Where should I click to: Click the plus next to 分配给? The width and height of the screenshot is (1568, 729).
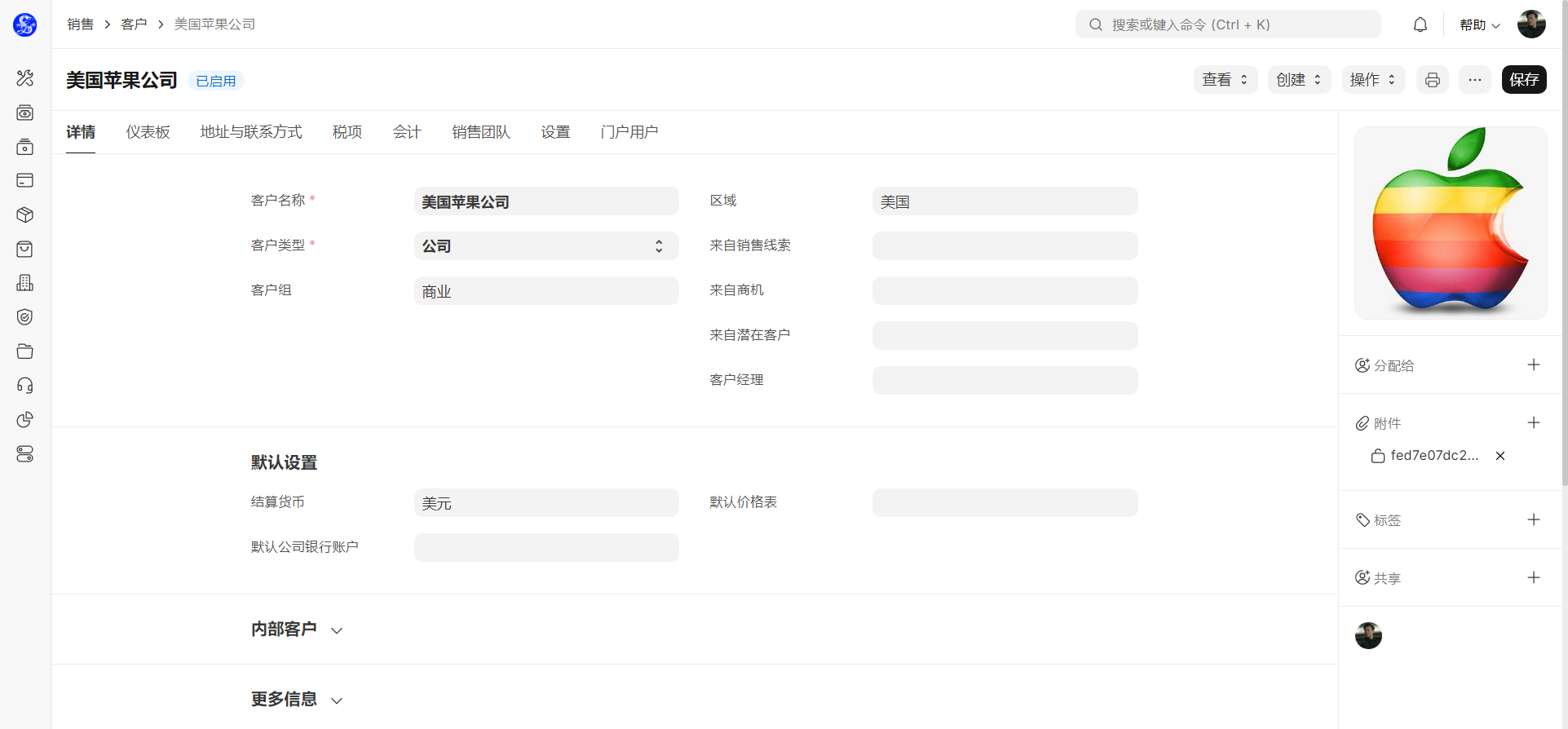tap(1534, 365)
